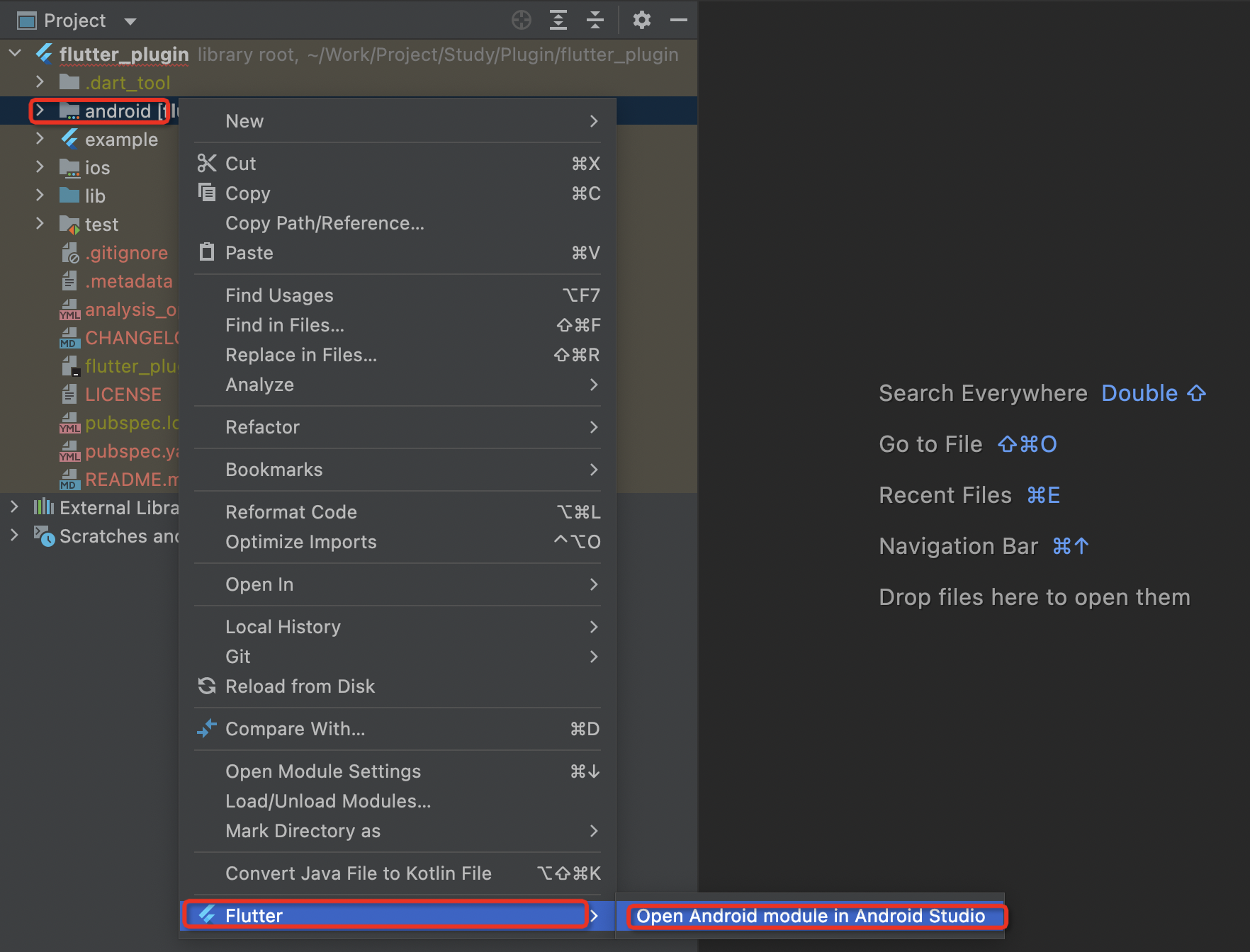Select Reformat Code
This screenshot has width=1250, height=952.
(398, 512)
